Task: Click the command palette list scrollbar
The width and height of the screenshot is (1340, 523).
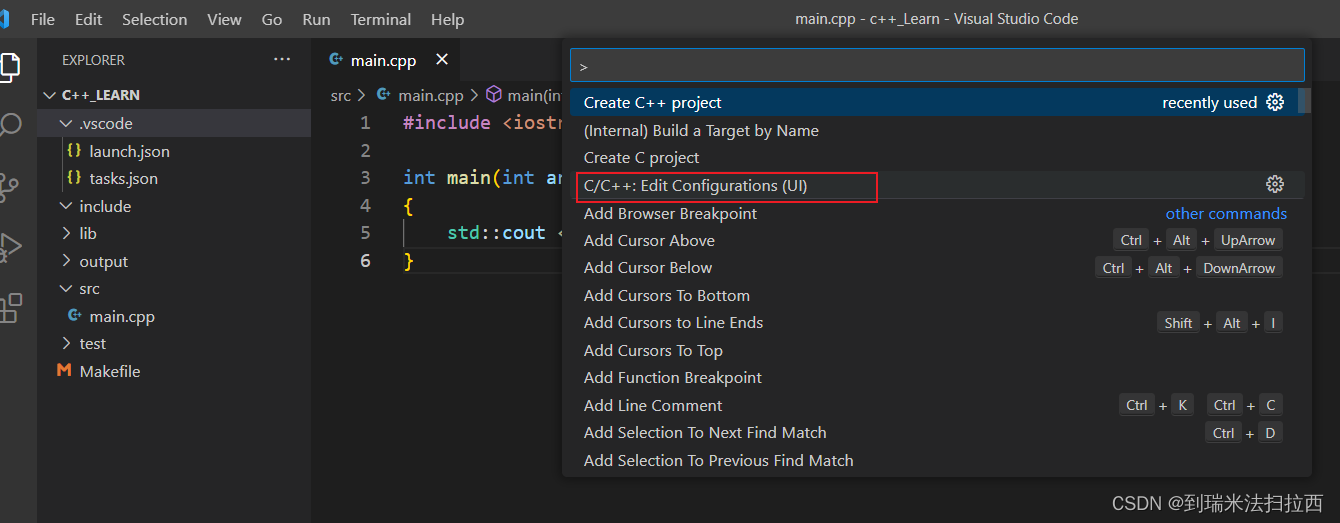Action: (x=1304, y=100)
